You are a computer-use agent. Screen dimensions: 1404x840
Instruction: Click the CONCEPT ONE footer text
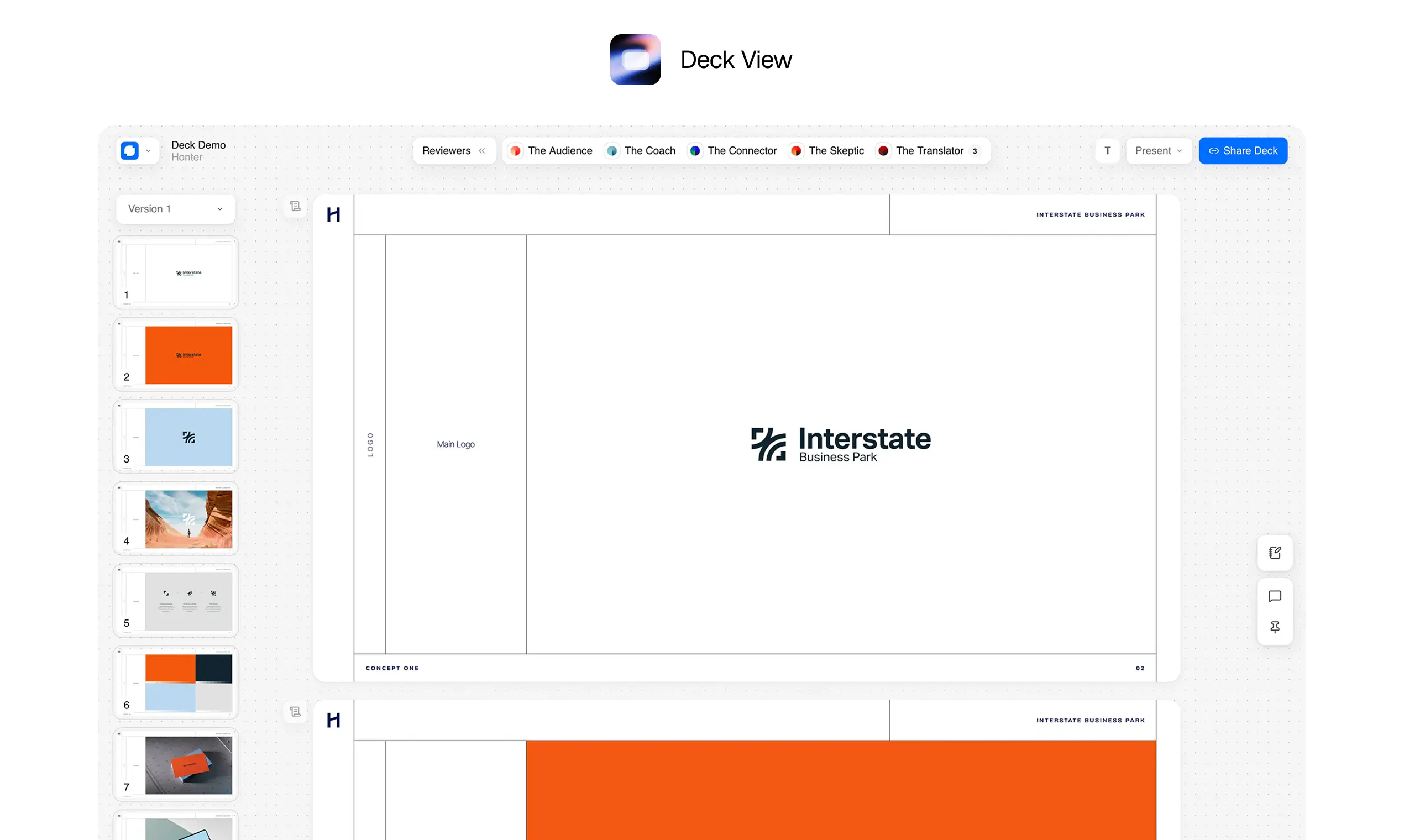click(392, 668)
